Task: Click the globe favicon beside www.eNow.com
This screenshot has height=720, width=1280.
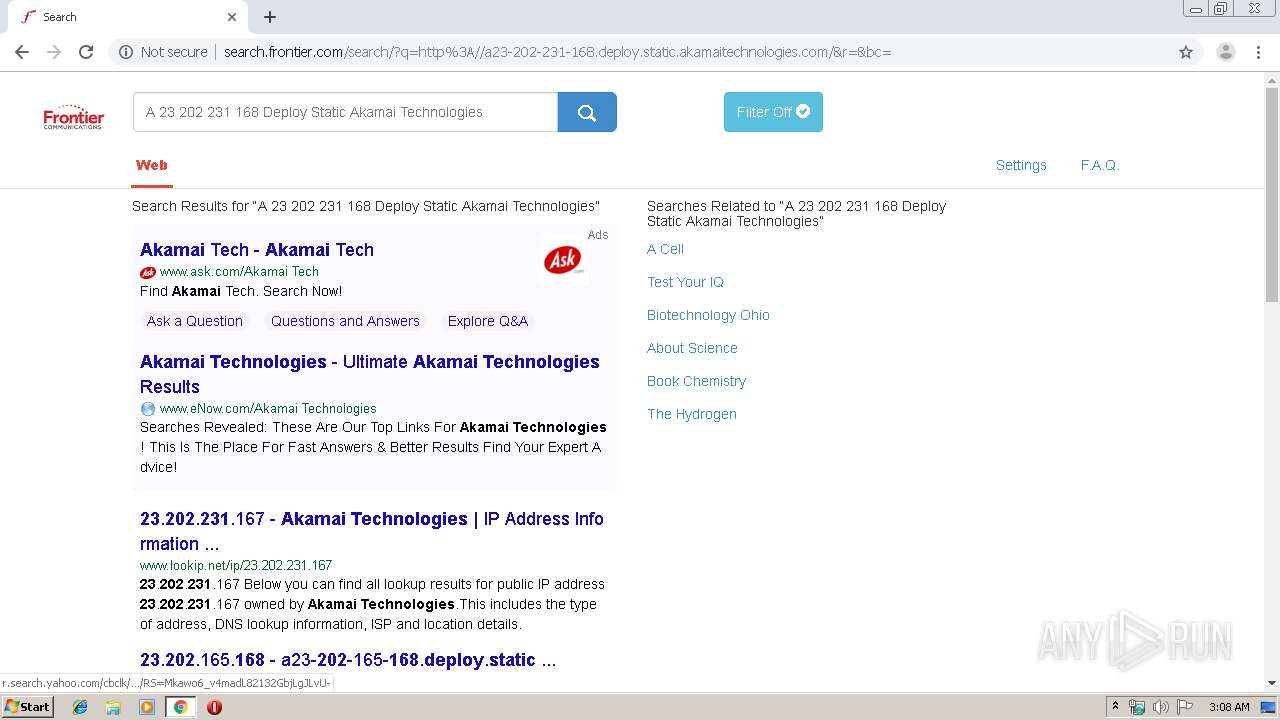Action: (148, 409)
